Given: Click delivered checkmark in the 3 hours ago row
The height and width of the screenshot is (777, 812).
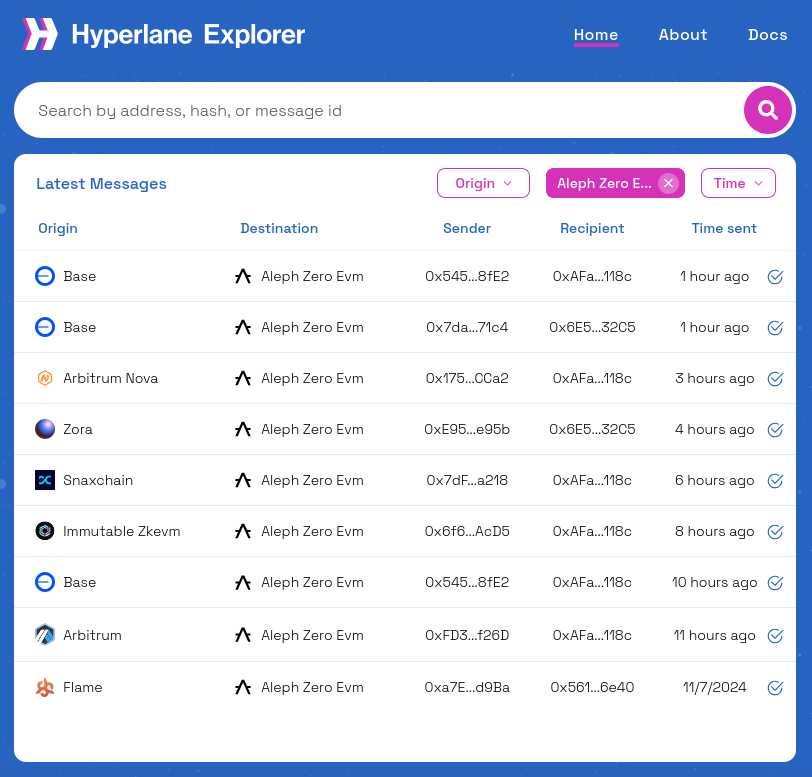Looking at the screenshot, I should [775, 379].
